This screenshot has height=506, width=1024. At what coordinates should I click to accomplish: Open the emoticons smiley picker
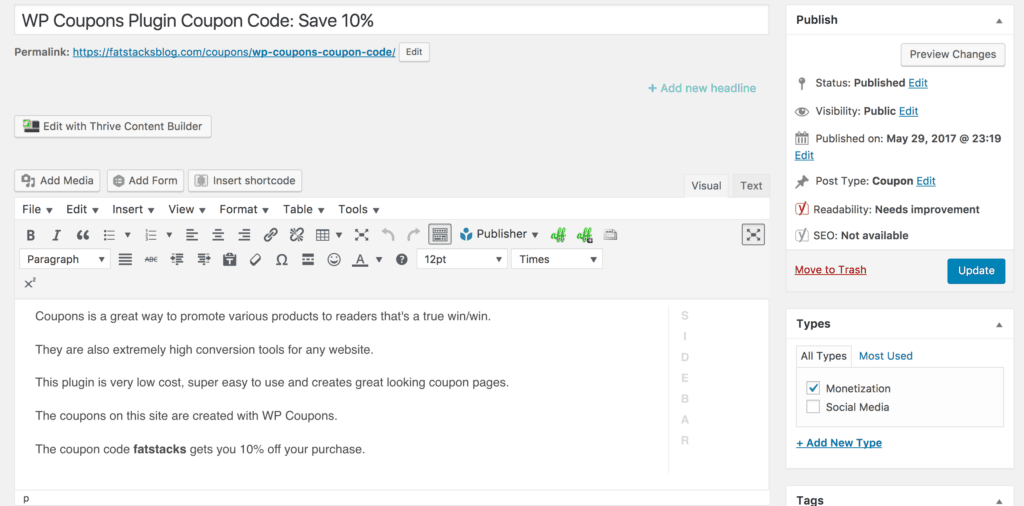click(334, 259)
